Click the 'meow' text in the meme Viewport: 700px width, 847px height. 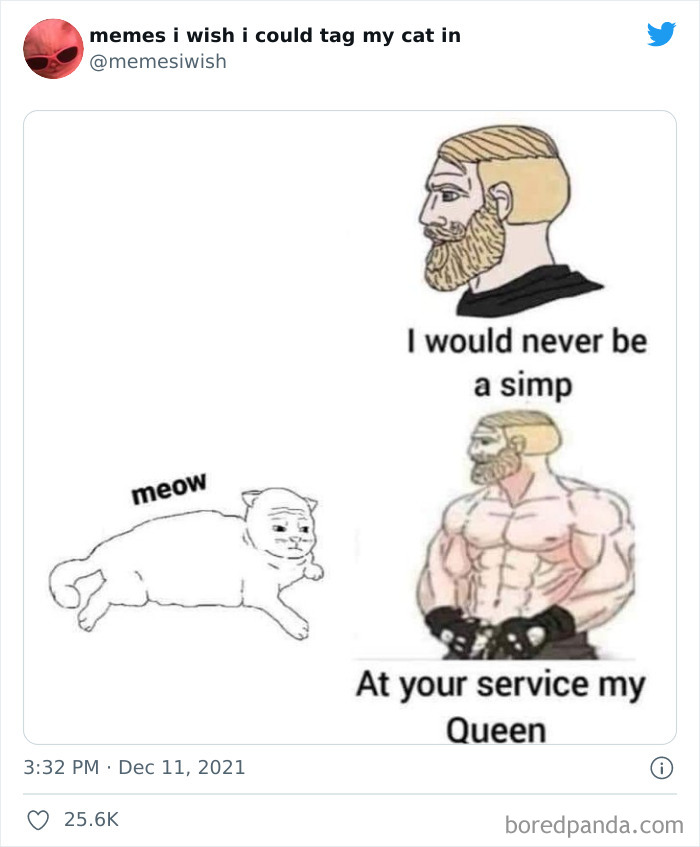pos(169,489)
